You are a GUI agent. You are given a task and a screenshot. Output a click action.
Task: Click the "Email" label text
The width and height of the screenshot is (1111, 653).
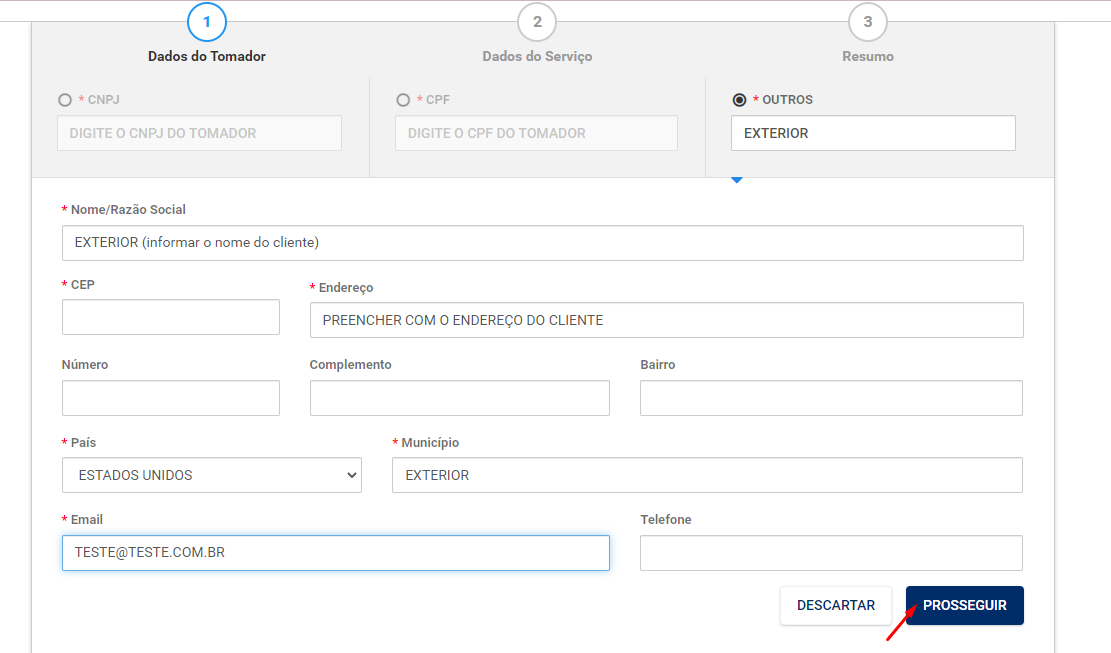click(x=86, y=520)
